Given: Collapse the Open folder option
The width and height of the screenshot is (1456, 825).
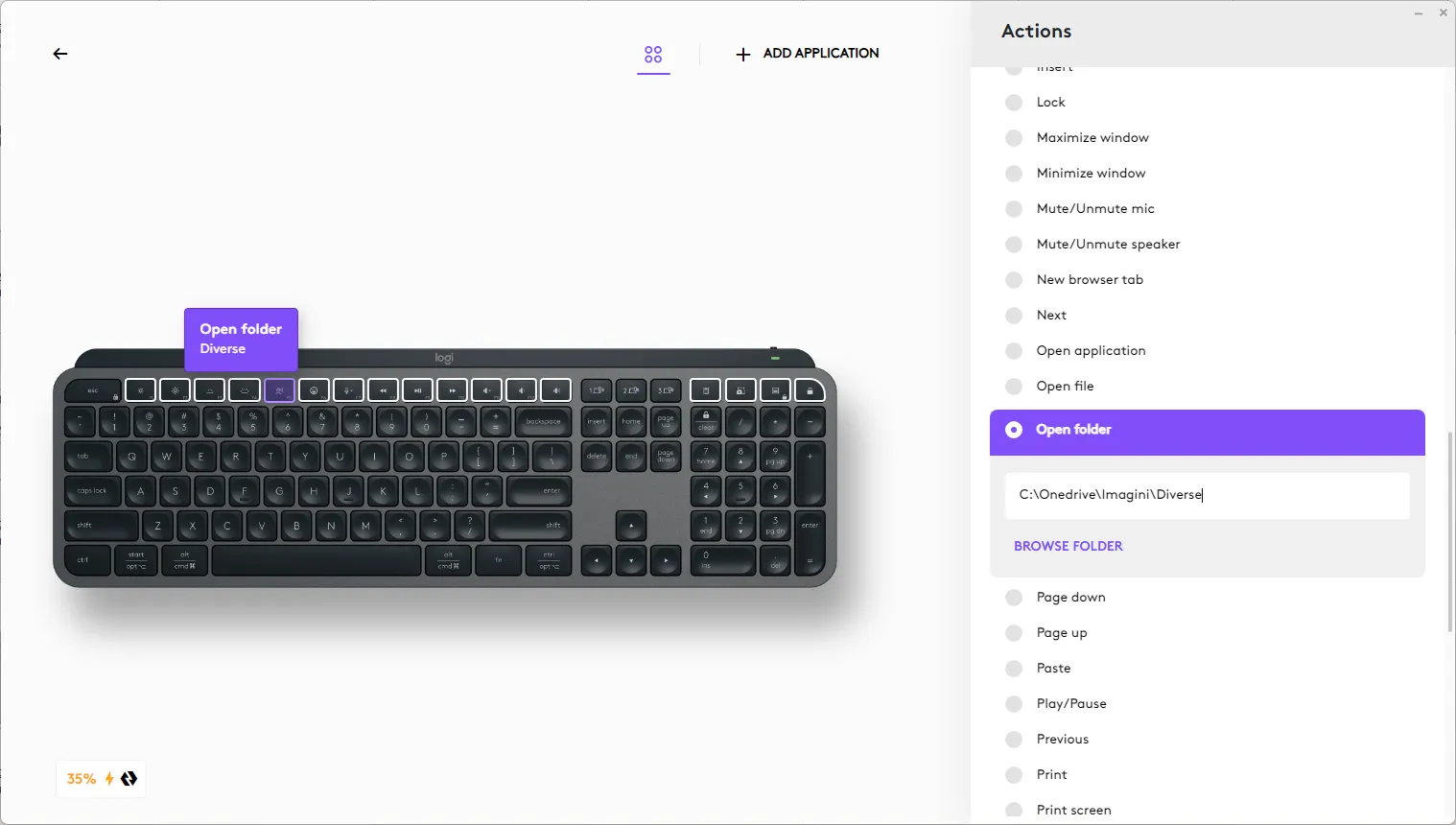Looking at the screenshot, I should [1207, 430].
